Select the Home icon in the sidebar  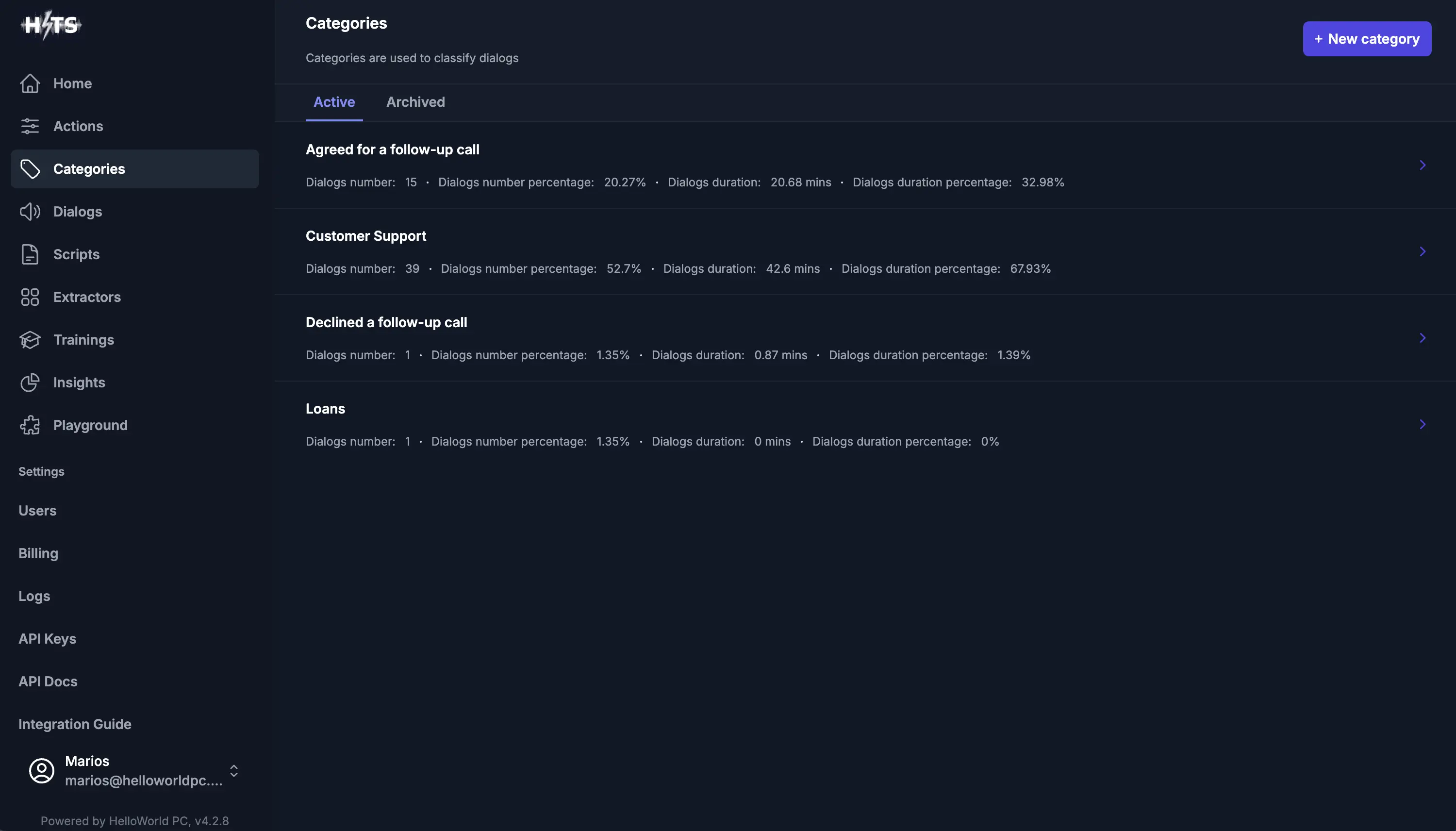(x=30, y=83)
